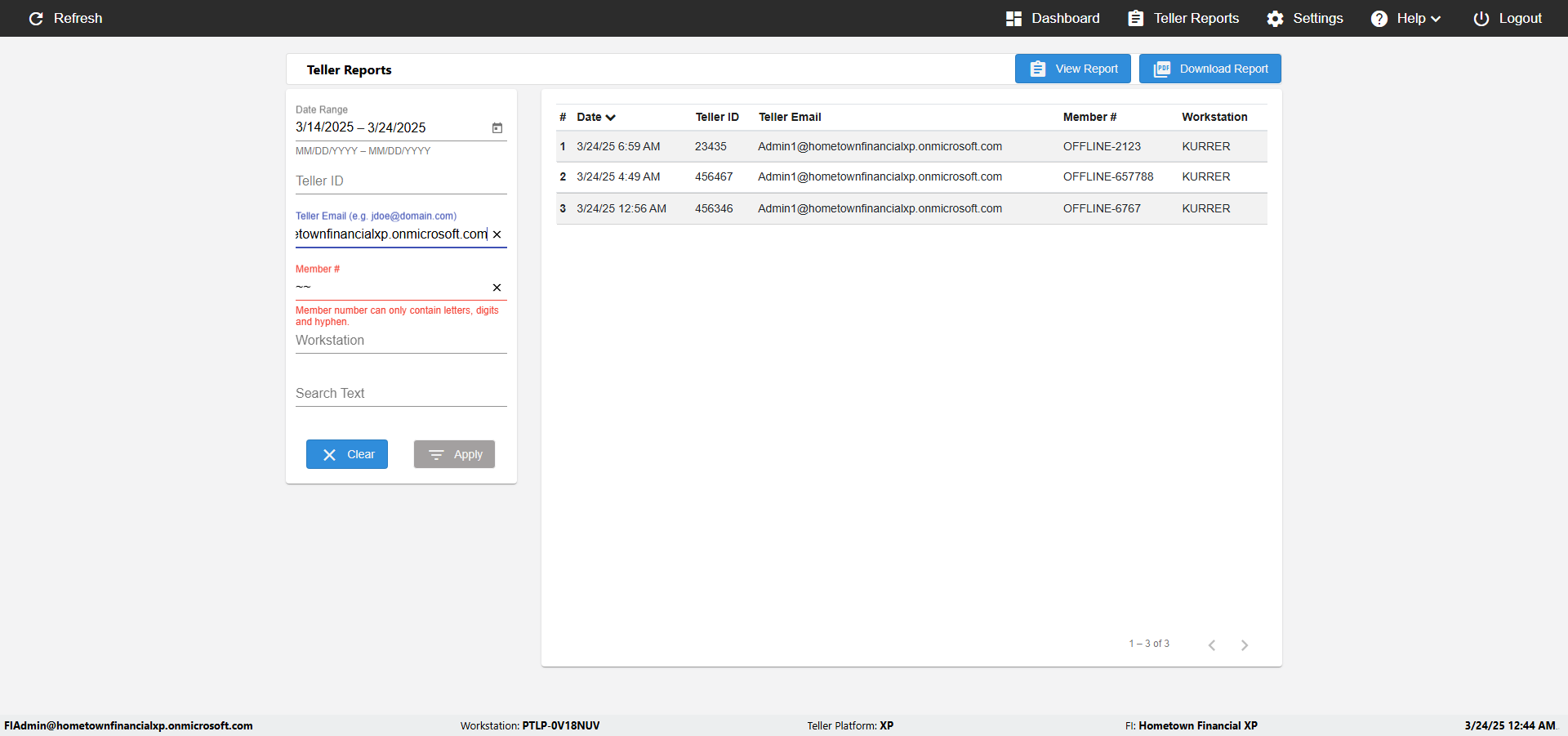Open the date range calendar picker icon
Screen dimensions: 1568x736
coord(497,127)
